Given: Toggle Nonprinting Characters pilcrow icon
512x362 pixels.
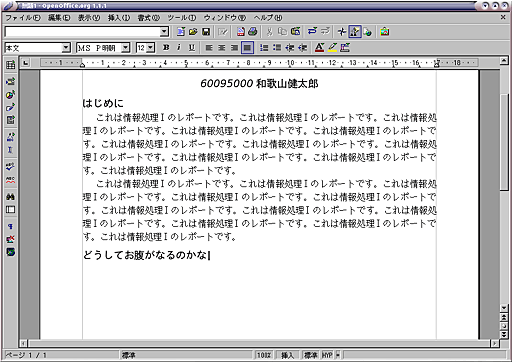Looking at the screenshot, I should [x=10, y=226].
